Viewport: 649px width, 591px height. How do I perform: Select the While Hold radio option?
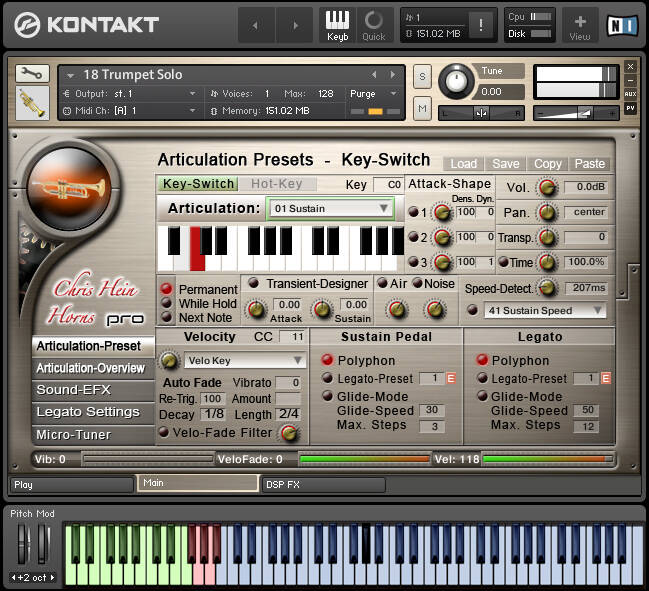pyautogui.click(x=166, y=303)
